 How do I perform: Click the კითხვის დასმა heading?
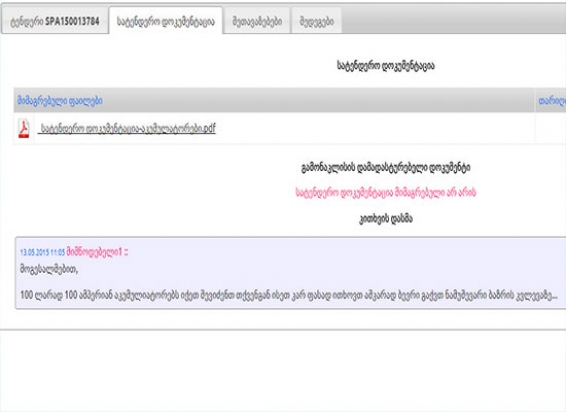coord(386,219)
